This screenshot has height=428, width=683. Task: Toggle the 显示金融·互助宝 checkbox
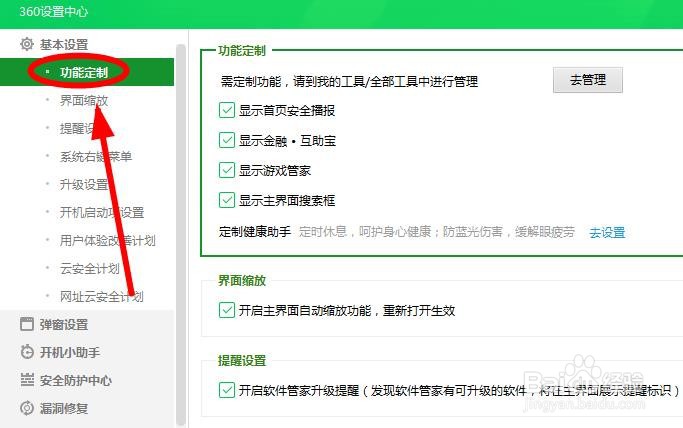click(x=227, y=140)
